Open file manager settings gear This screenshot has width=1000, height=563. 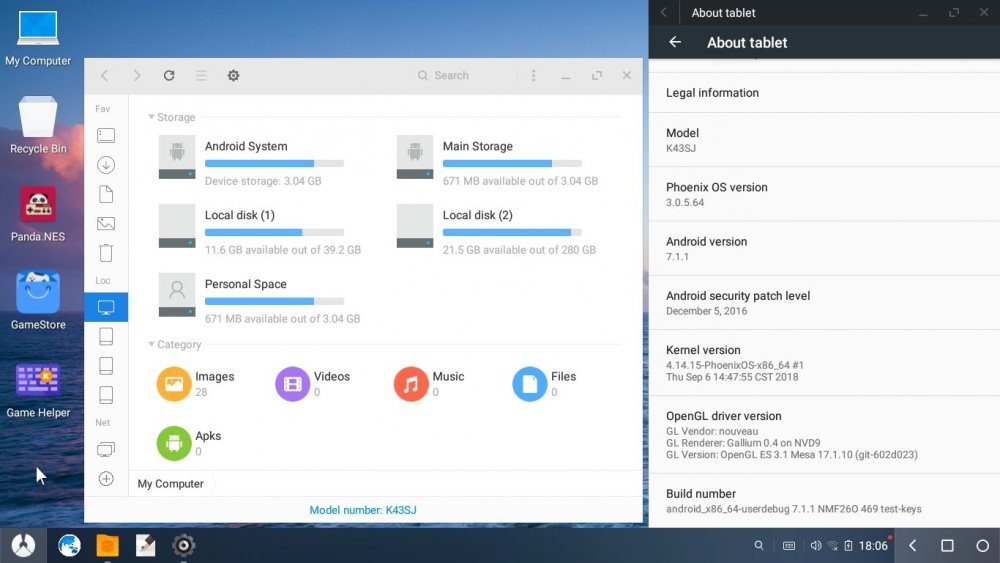coord(233,75)
